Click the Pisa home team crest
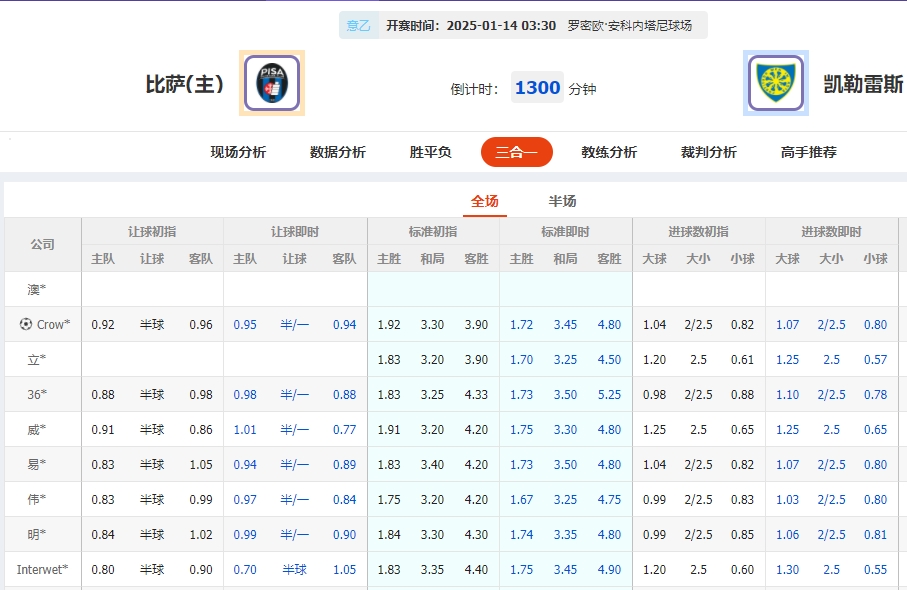The width and height of the screenshot is (907, 590). (x=271, y=83)
